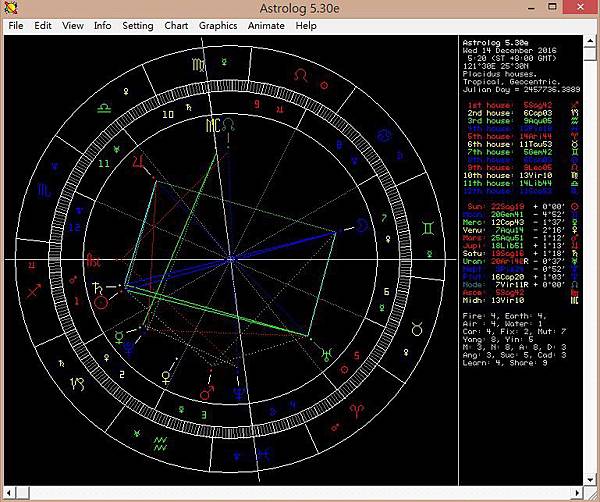
Task: Click the horizontal scrollbar right arrow
Action: point(577,492)
